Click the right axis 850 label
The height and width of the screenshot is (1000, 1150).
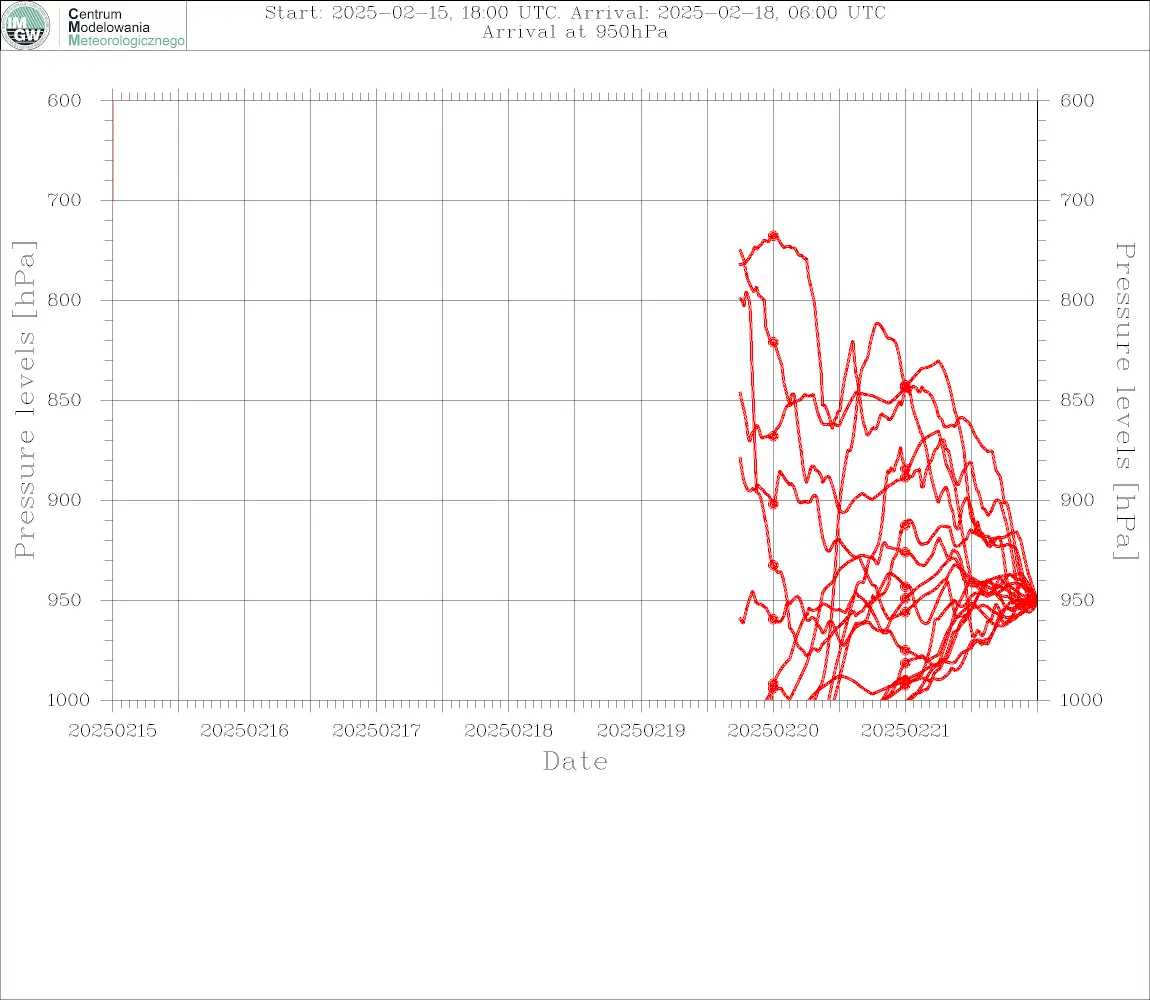click(x=1077, y=401)
